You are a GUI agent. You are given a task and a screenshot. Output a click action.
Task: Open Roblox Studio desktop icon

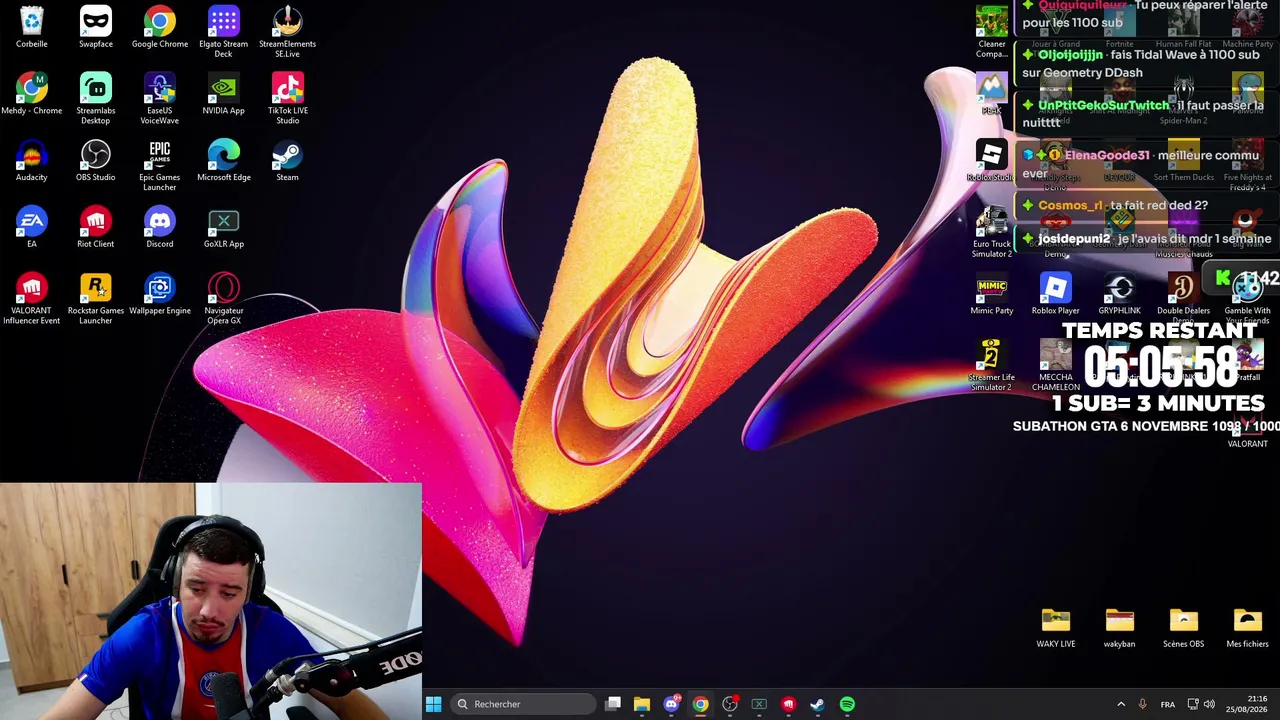point(991,161)
